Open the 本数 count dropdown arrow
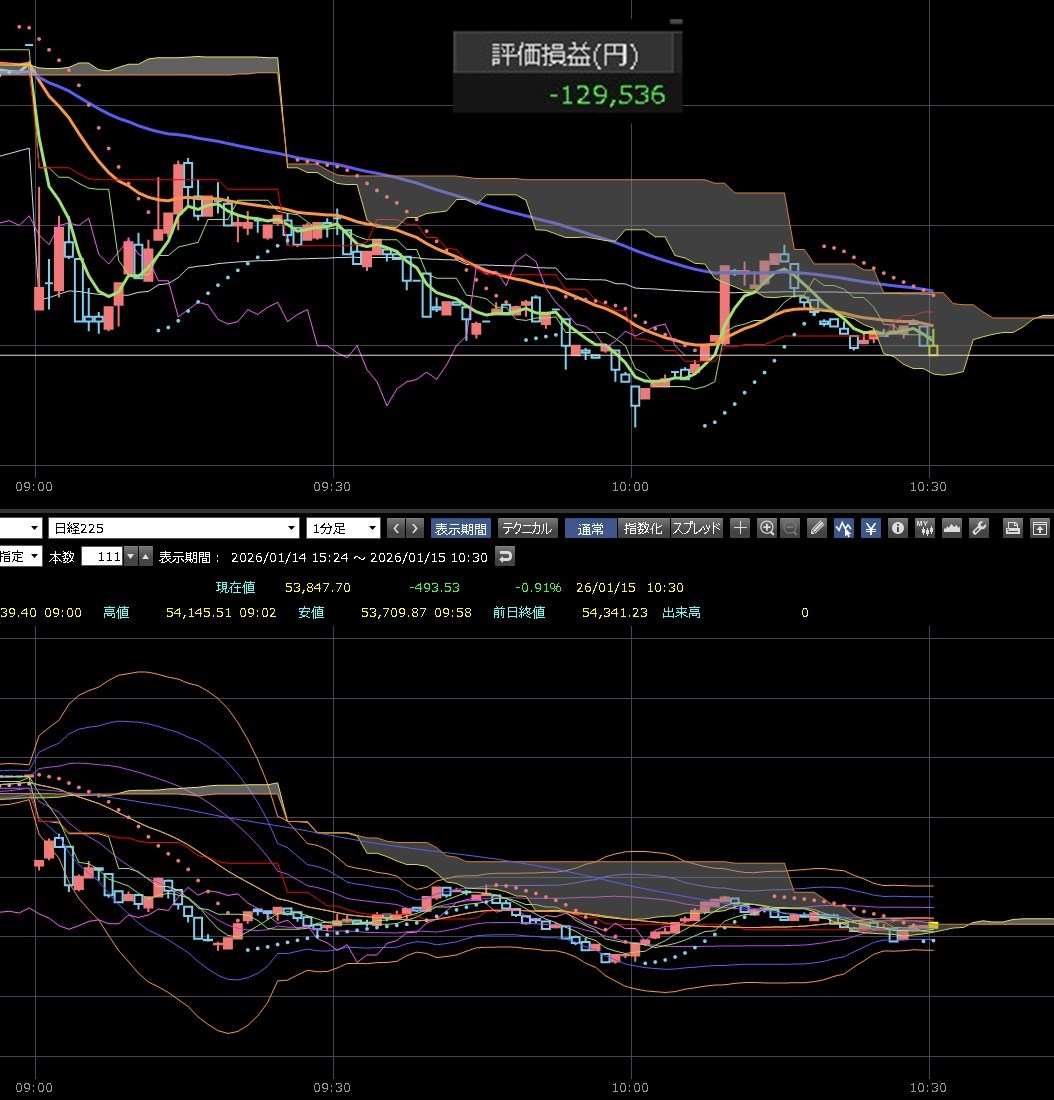Image resolution: width=1054 pixels, height=1100 pixels. 130,557
